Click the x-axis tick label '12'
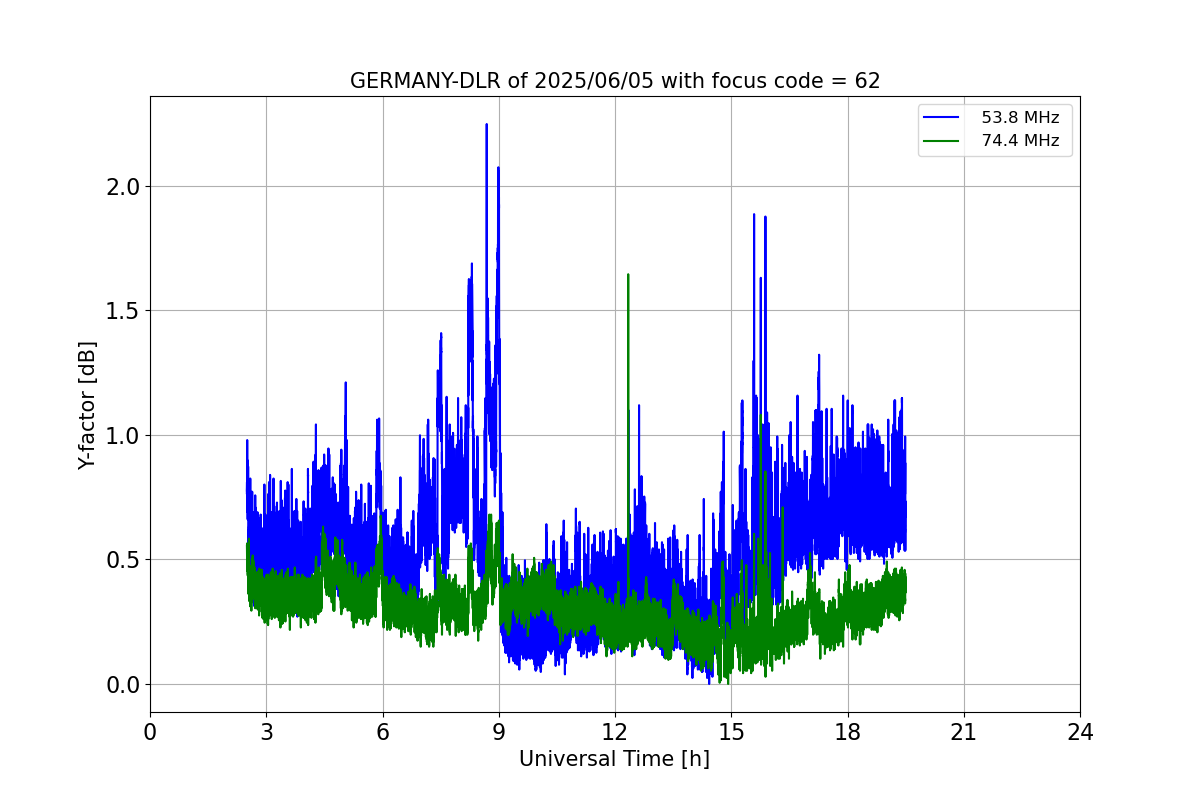Screen dimensions: 1200x800 coord(615,732)
